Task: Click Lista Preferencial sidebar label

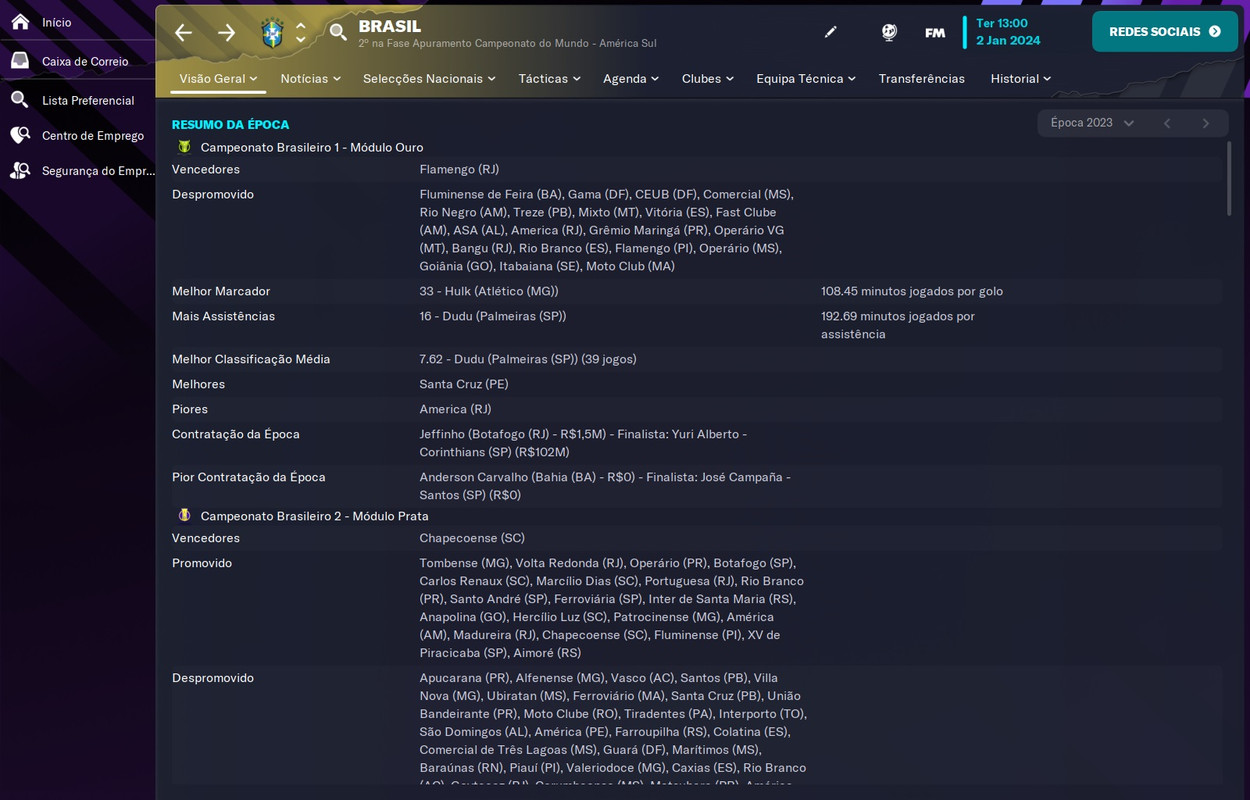Action: coord(88,100)
